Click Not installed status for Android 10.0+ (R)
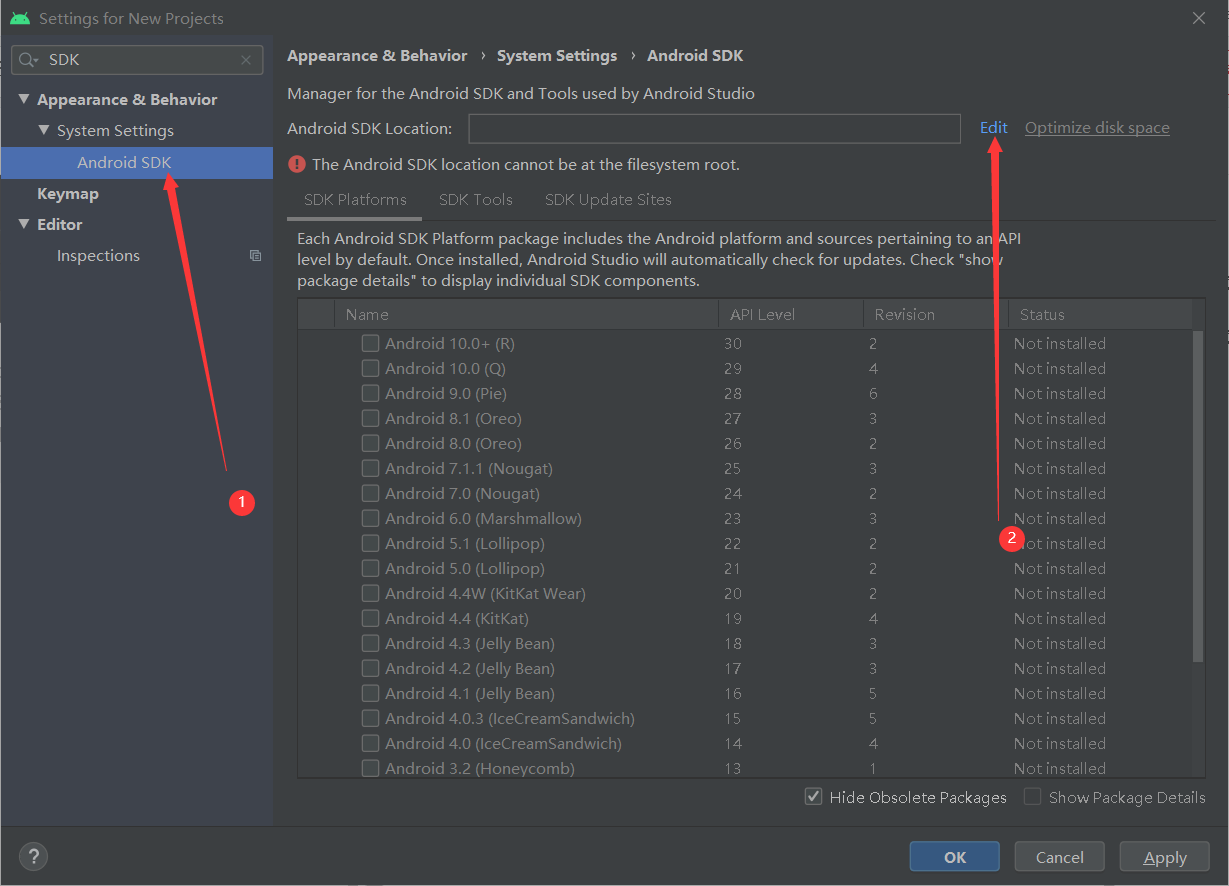This screenshot has height=886, width=1229. click(x=1059, y=343)
